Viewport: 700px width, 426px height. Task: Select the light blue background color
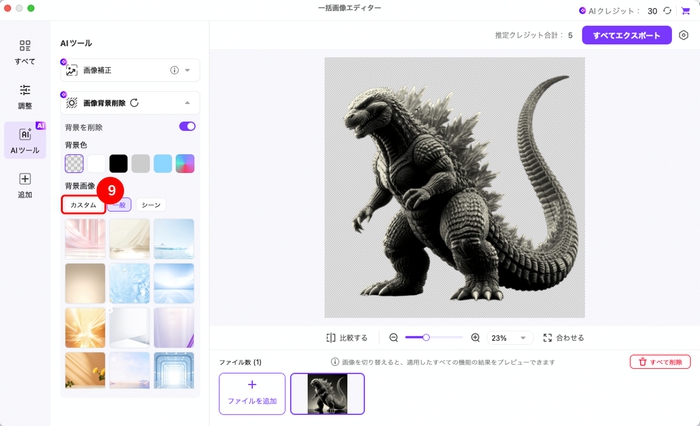(163, 163)
